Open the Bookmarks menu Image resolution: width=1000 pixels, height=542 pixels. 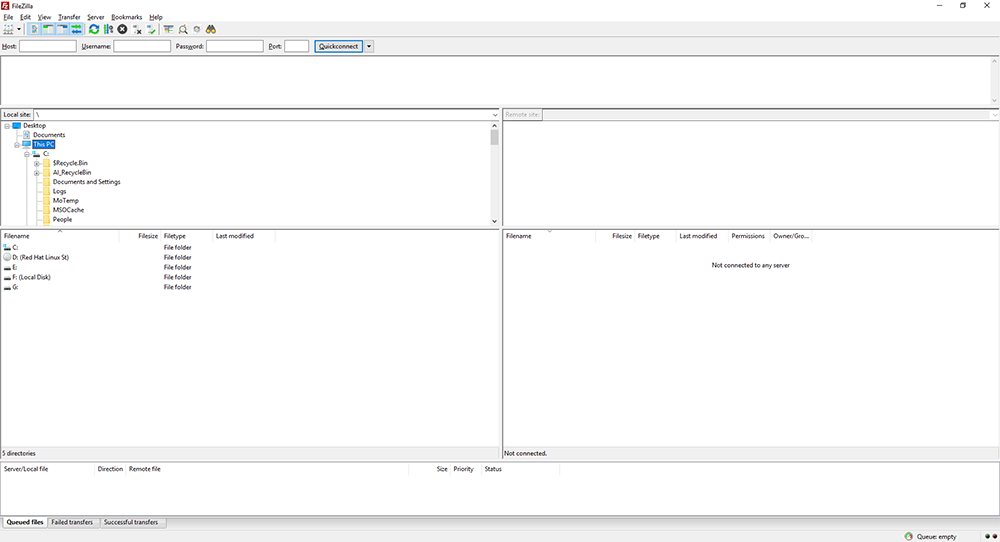pos(126,17)
